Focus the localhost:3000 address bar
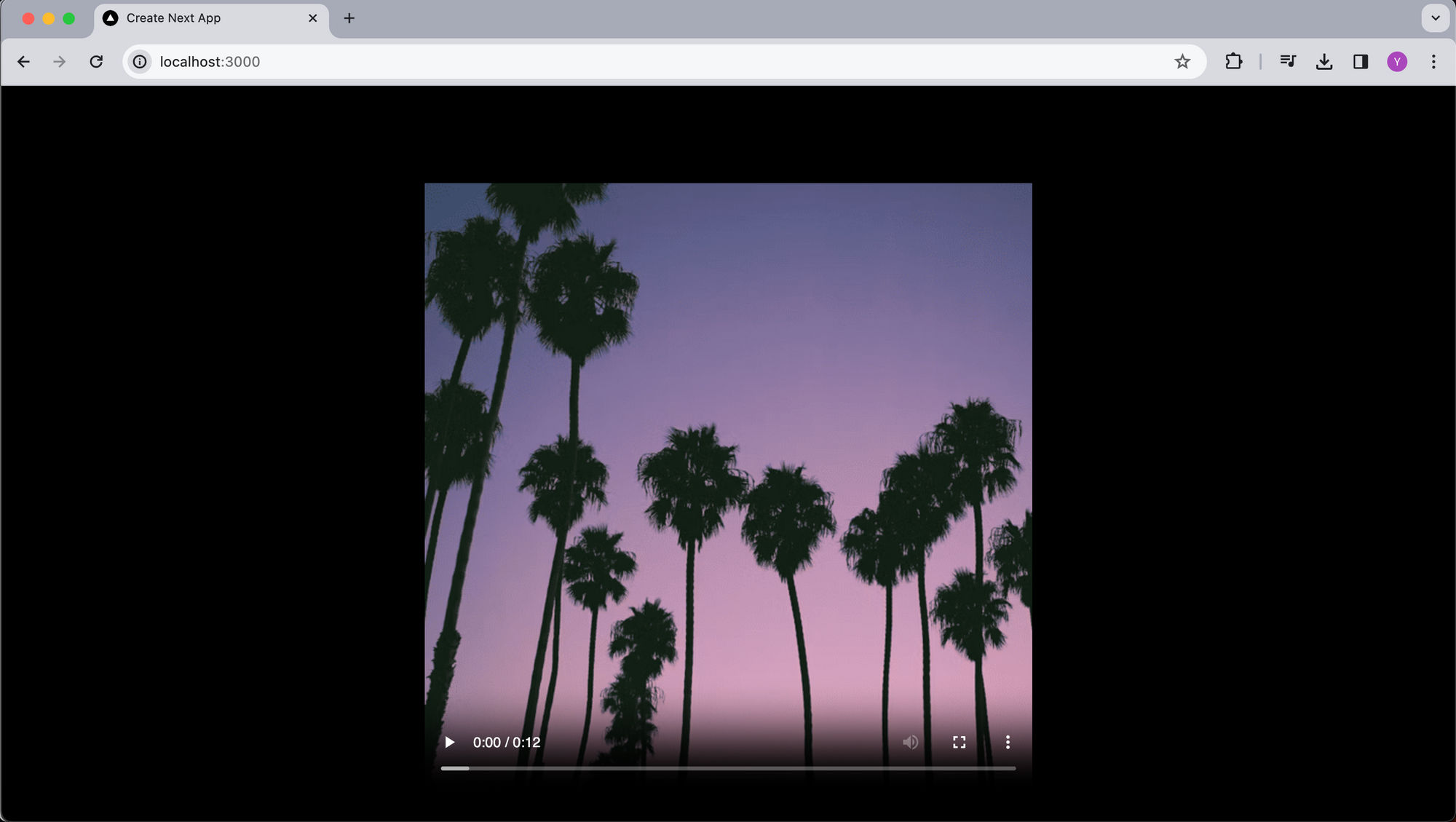The height and width of the screenshot is (822, 1456). point(655,62)
